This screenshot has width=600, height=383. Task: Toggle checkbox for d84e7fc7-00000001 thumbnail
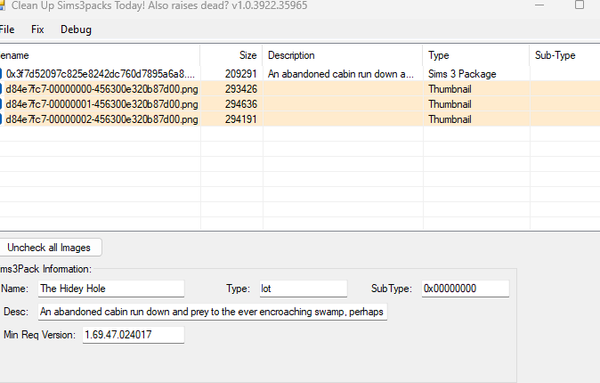pos(1,104)
